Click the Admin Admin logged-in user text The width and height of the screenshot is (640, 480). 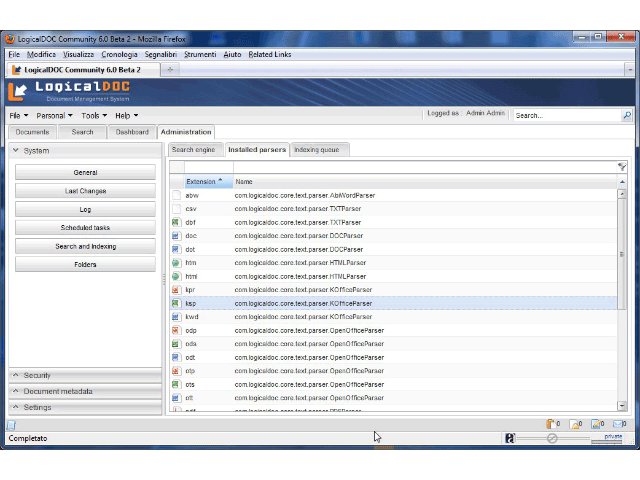click(x=485, y=113)
